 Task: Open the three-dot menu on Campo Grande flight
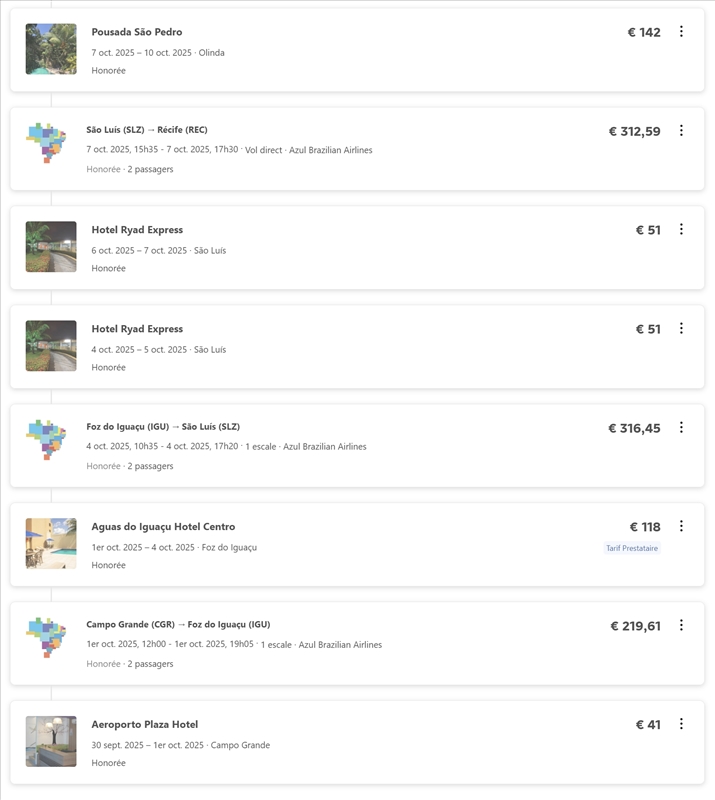pos(682,623)
